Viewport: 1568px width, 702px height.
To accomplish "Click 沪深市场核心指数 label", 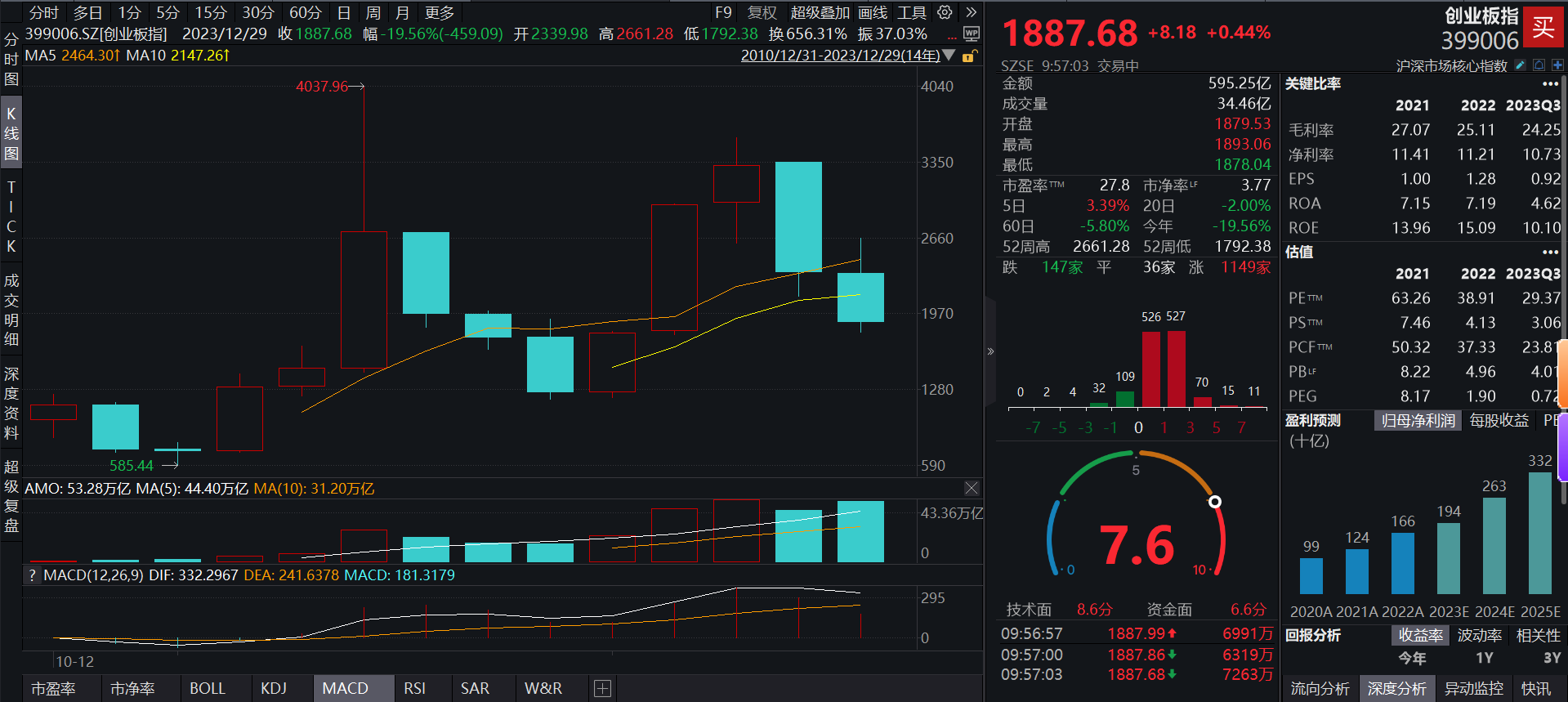I will pyautogui.click(x=1451, y=66).
